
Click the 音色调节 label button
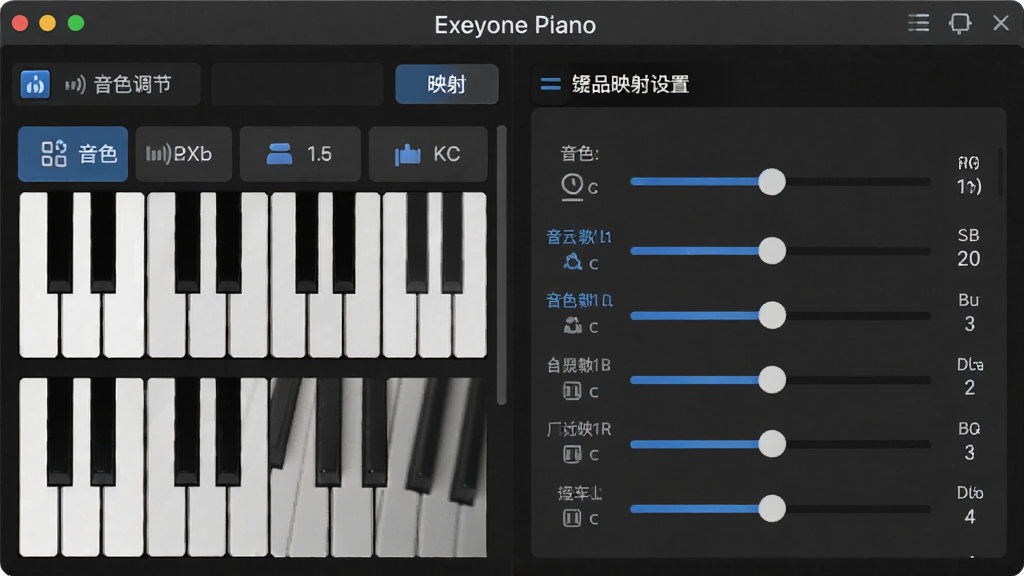click(106, 84)
